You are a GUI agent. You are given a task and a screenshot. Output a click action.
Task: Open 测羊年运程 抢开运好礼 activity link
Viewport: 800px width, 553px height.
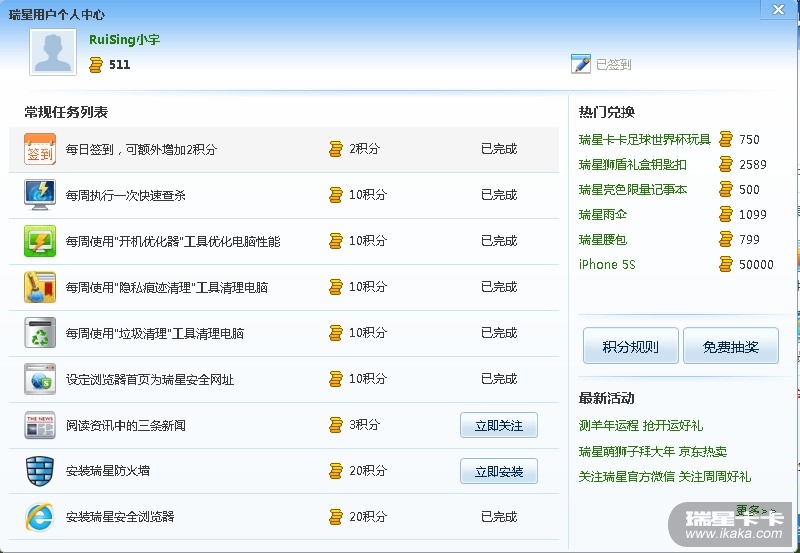pyautogui.click(x=641, y=425)
